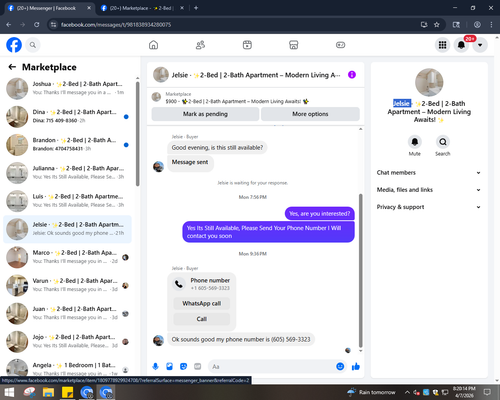Open Dina's conversation in the list

tap(68, 117)
